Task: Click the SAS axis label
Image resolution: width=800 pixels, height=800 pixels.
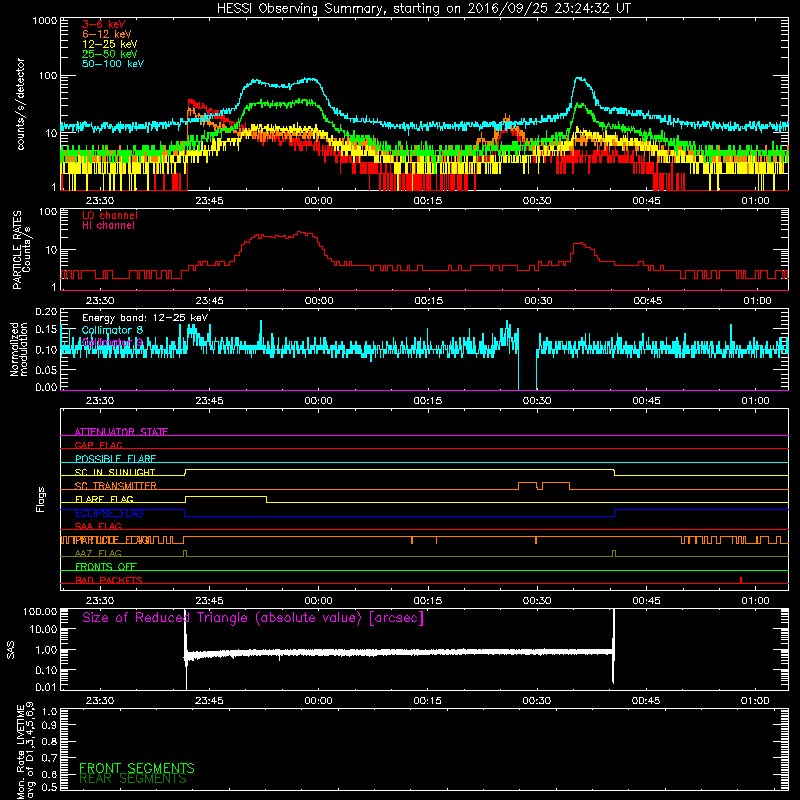Action: [x=10, y=650]
